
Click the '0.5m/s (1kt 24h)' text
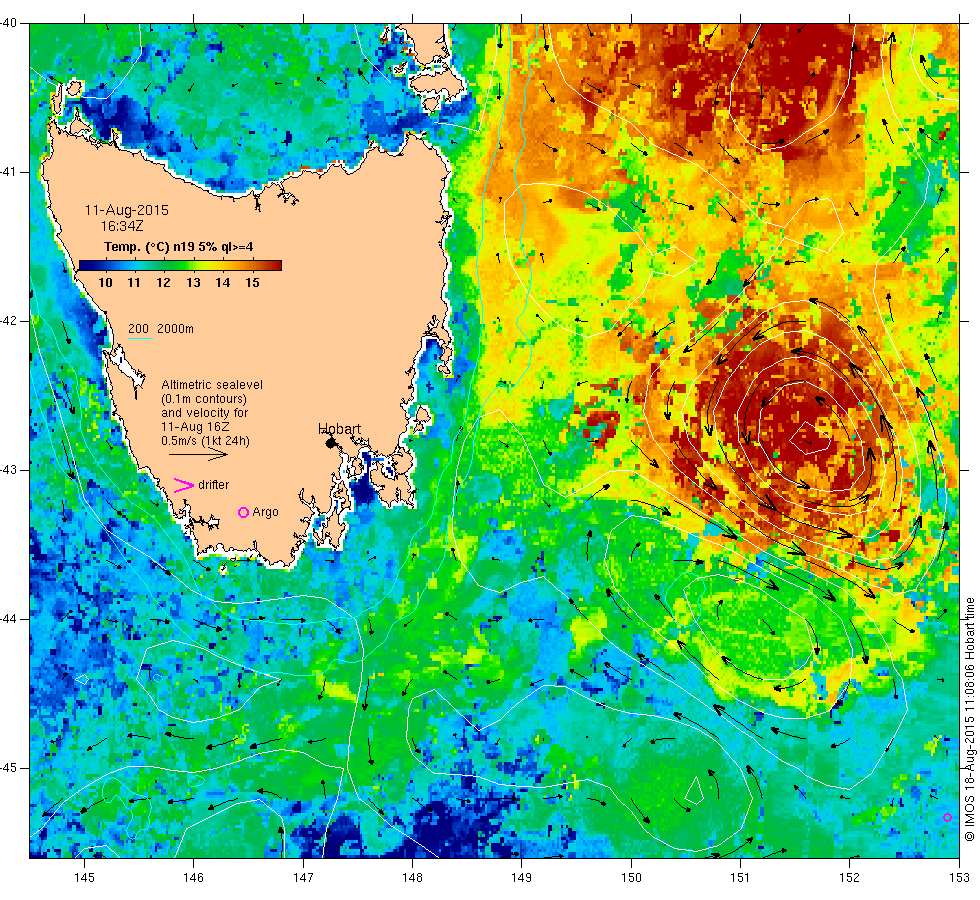pos(205,441)
